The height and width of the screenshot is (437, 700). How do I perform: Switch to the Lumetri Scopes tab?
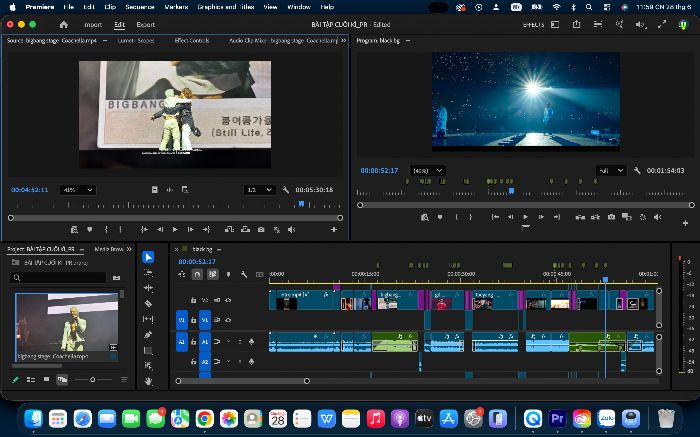coord(136,40)
